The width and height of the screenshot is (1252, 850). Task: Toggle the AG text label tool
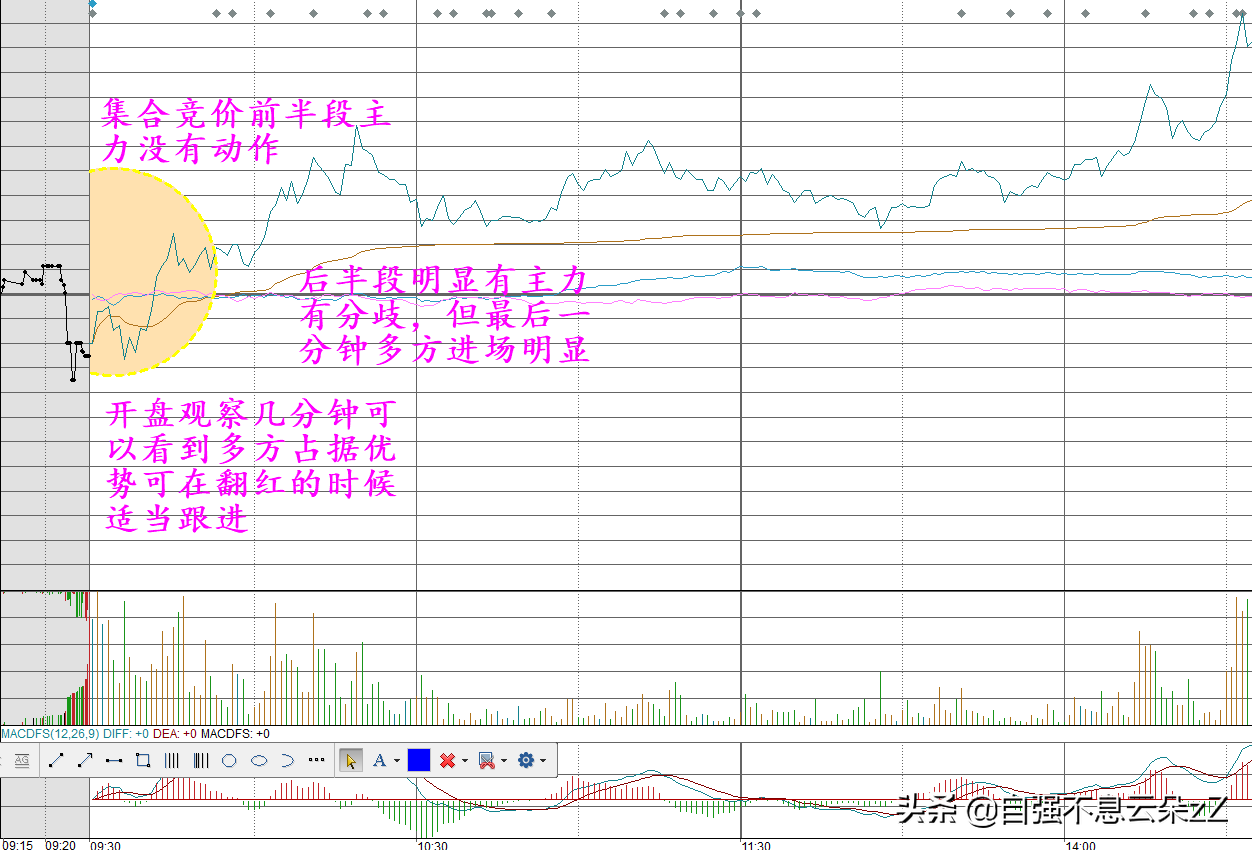[21, 760]
